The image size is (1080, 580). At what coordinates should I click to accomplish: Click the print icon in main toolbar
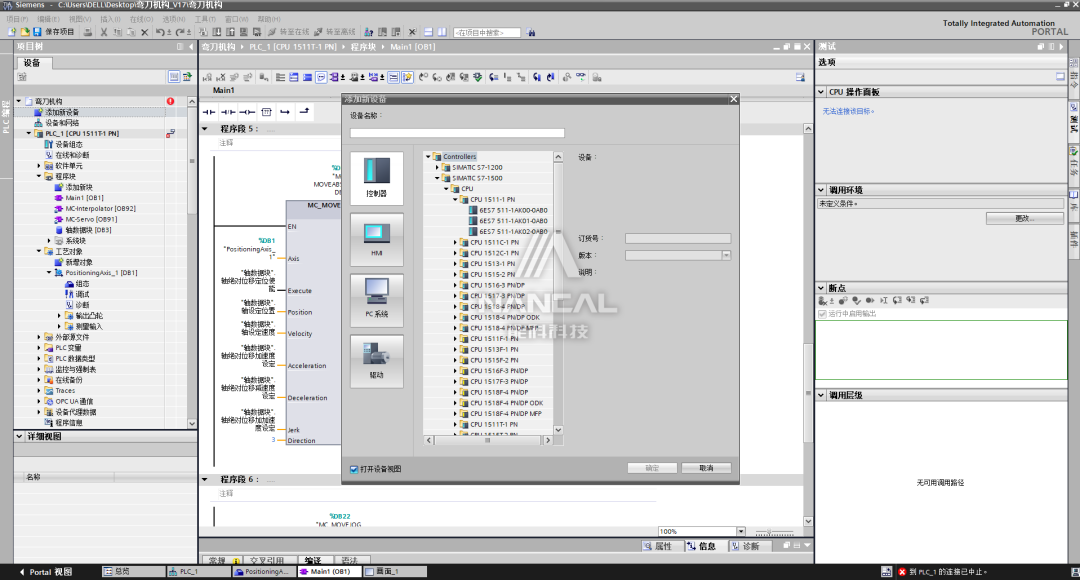coord(88,32)
